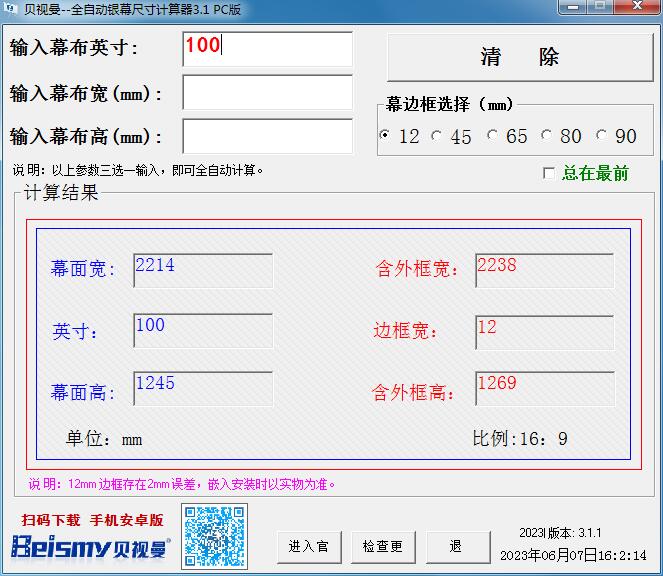Minimize the calculator window
Image resolution: width=663 pixels, height=576 pixels.
point(573,7)
